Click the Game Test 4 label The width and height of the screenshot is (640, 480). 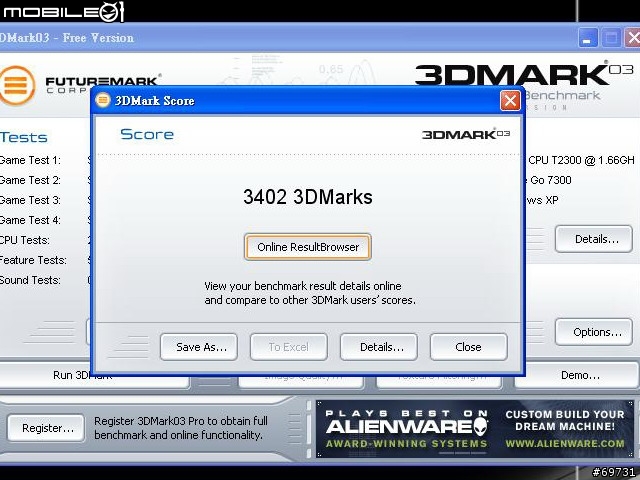[x=30, y=220]
